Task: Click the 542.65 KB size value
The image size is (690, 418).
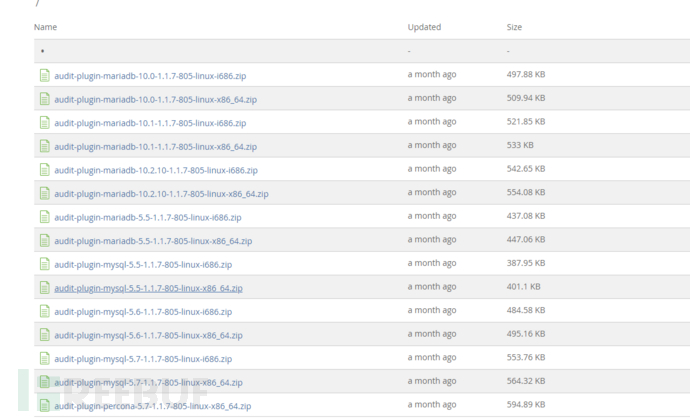Action: (526, 169)
